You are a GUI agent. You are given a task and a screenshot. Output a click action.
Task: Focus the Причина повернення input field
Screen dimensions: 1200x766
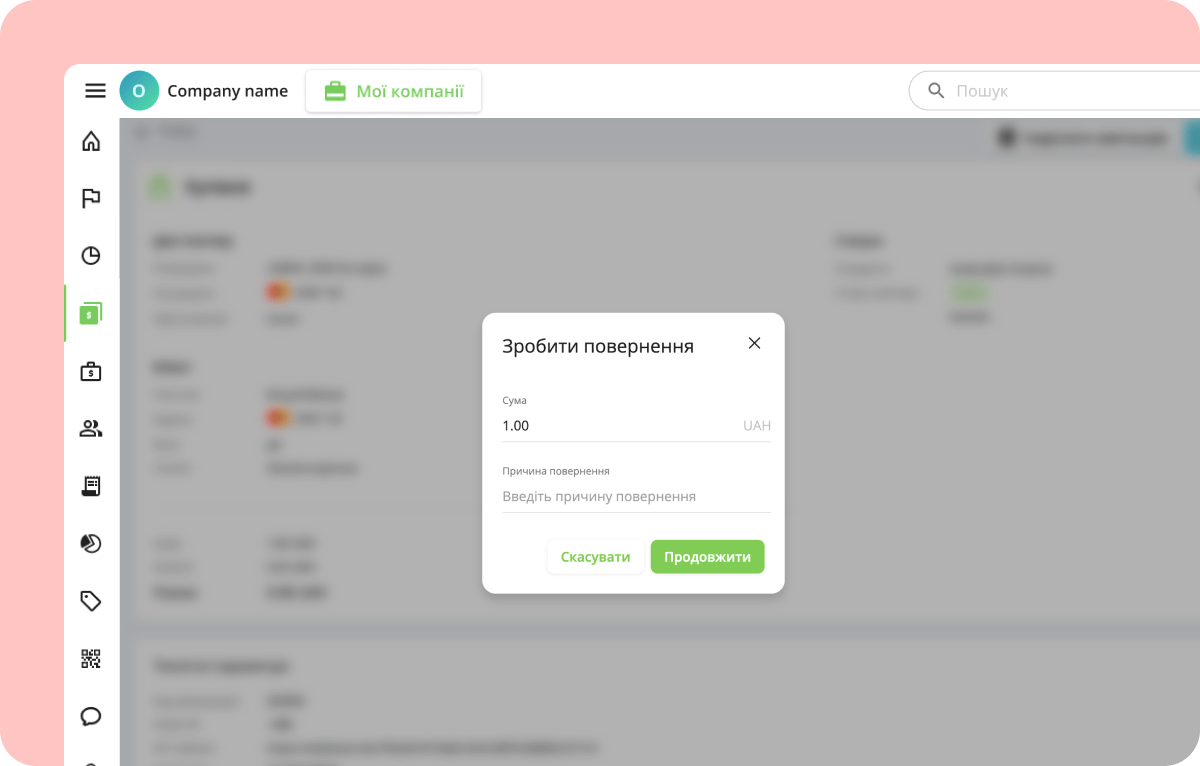pyautogui.click(x=636, y=497)
